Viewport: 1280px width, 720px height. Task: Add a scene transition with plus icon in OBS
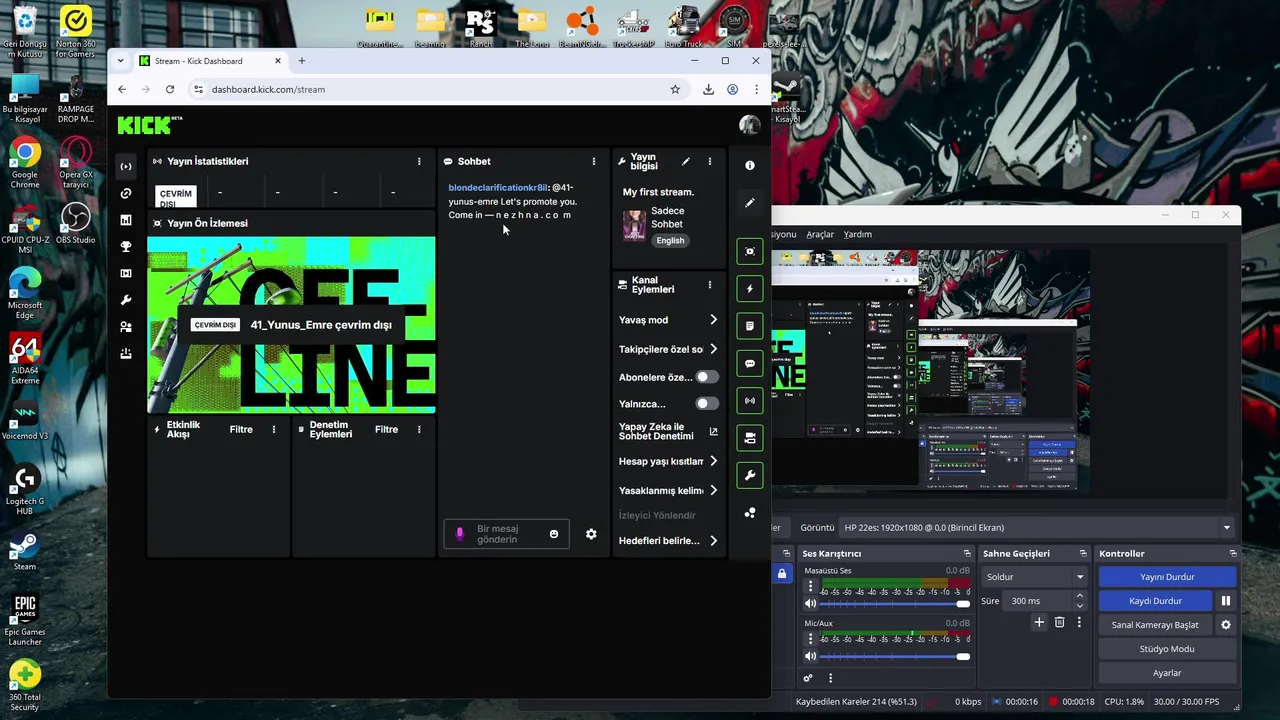[x=1039, y=622]
